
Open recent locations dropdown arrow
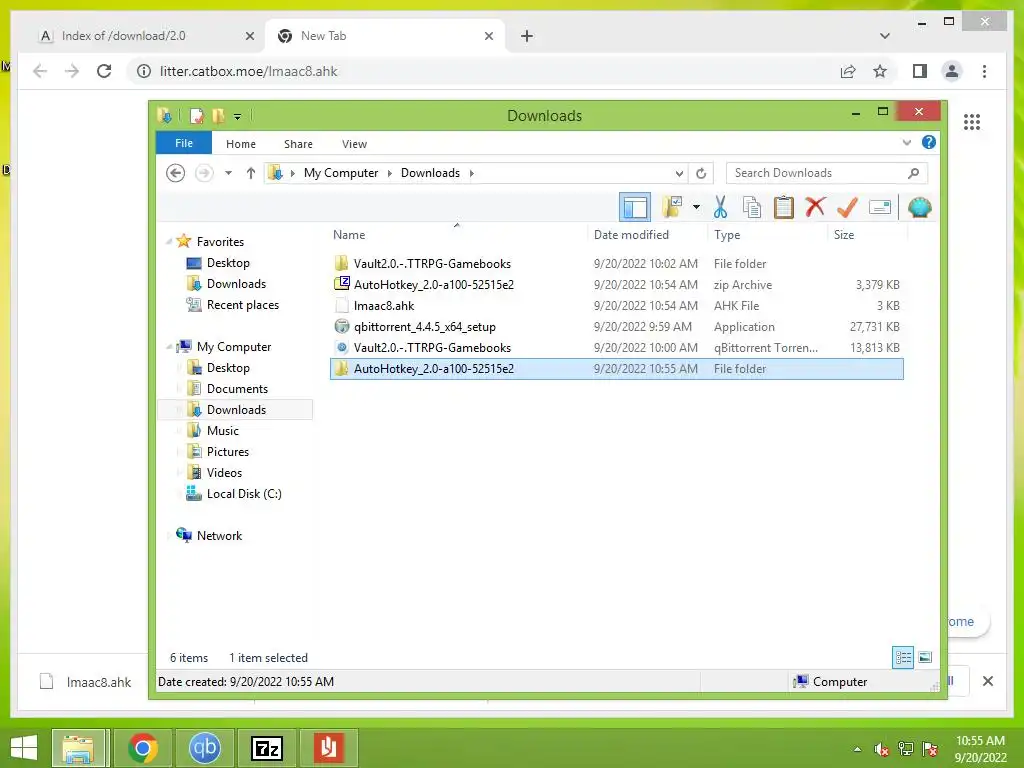pyautogui.click(x=229, y=173)
